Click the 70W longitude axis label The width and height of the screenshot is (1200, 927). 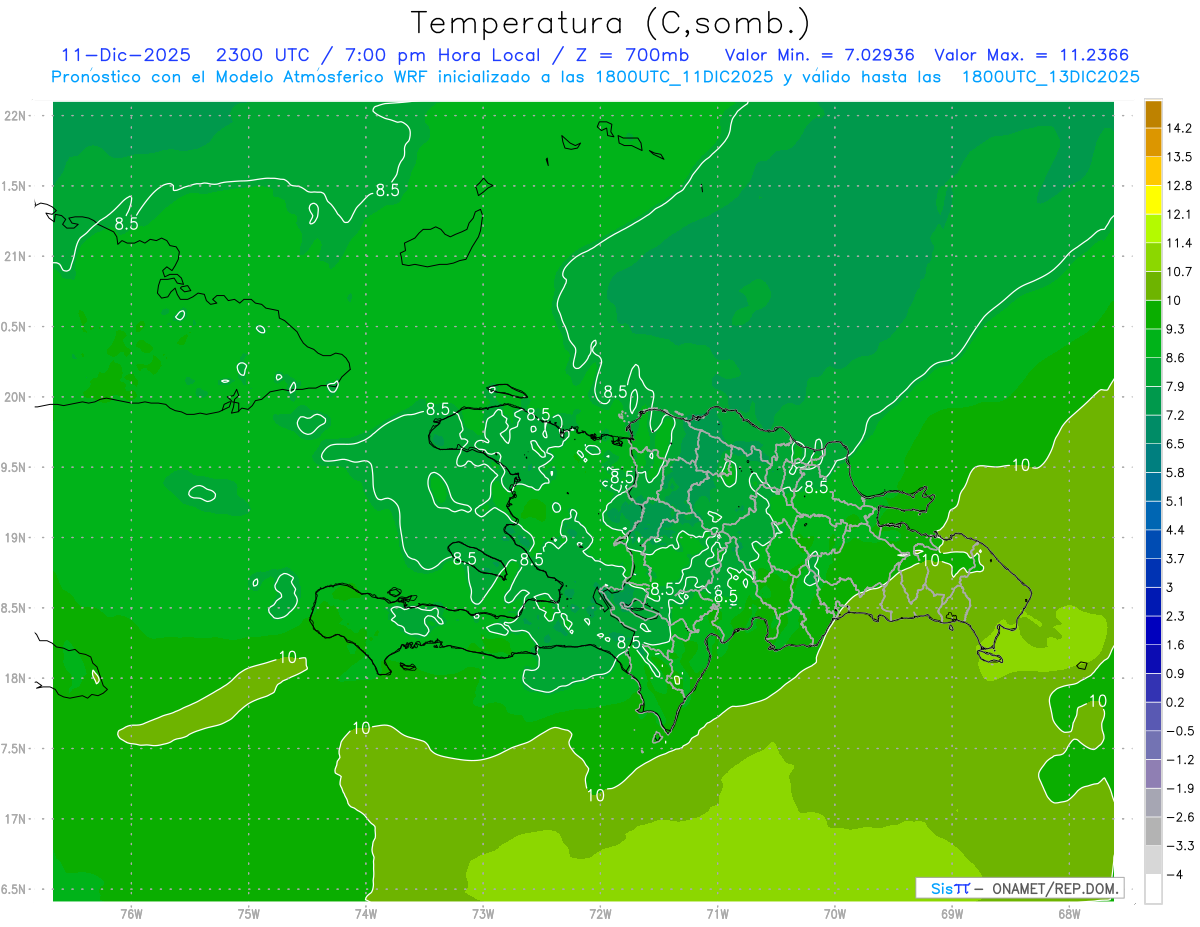click(835, 914)
